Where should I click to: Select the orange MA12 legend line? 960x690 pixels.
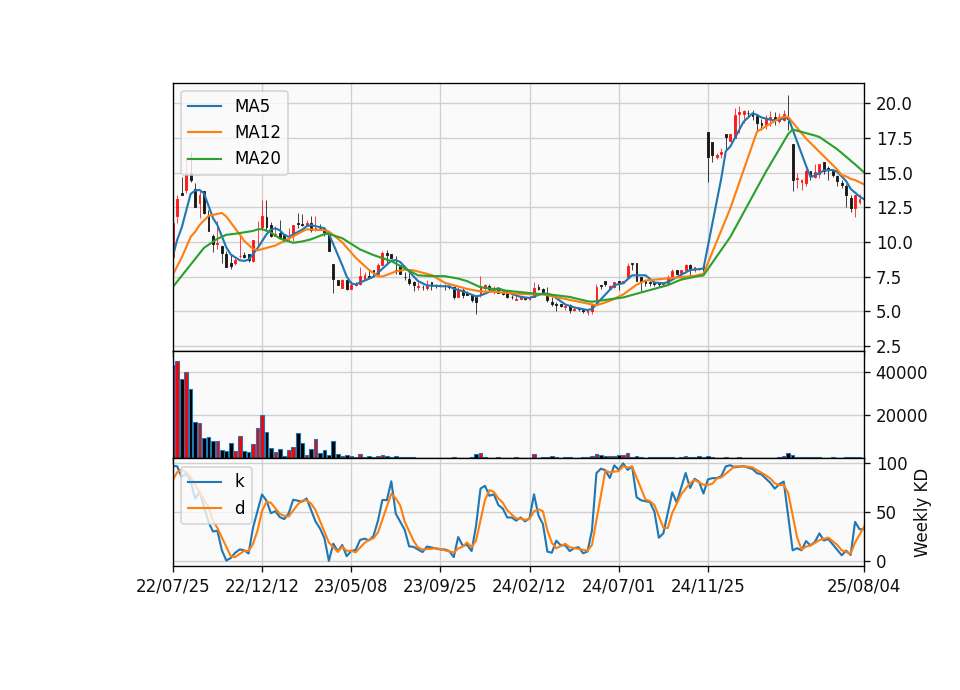coord(204,132)
